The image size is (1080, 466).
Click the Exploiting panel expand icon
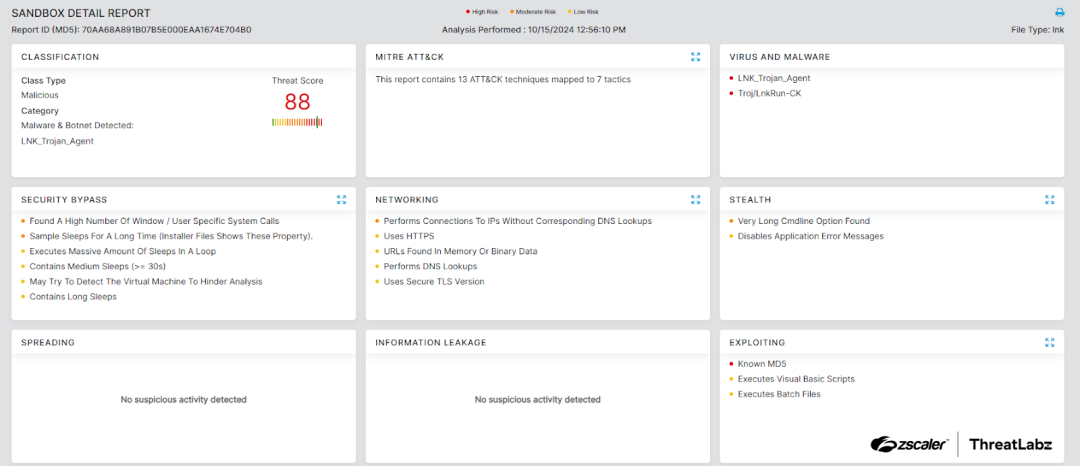[1049, 343]
